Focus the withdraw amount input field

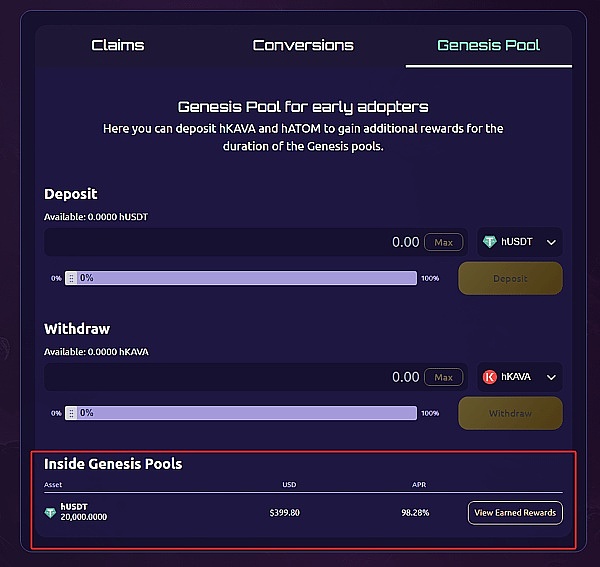pyautogui.click(x=230, y=377)
